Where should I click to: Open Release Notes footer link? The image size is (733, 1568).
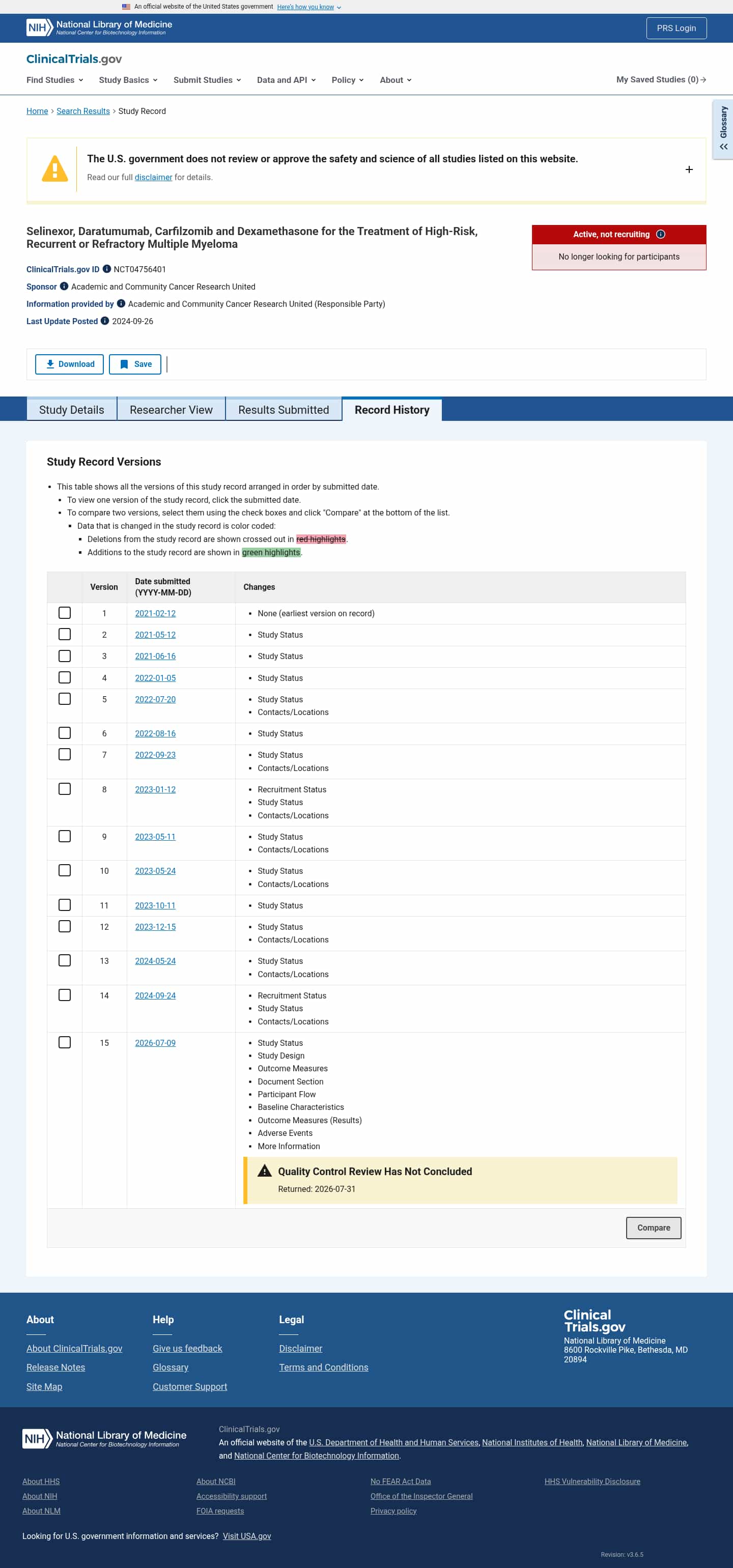pyautogui.click(x=55, y=1367)
